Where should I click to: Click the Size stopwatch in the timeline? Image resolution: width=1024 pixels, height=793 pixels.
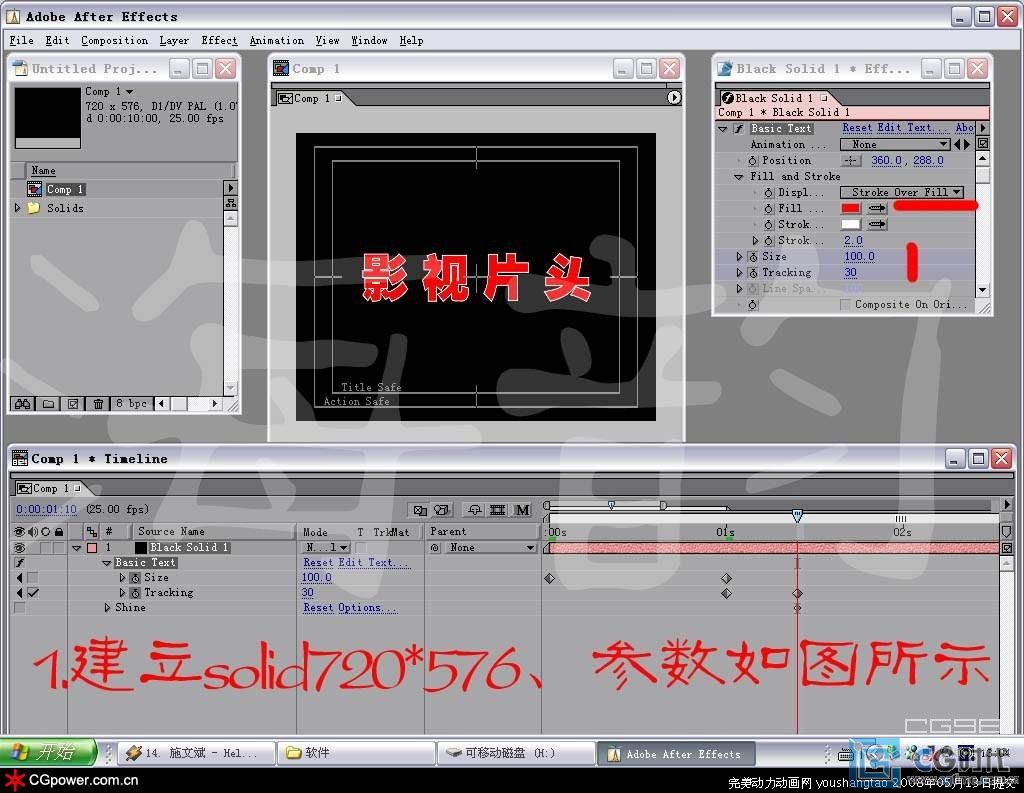coord(135,578)
